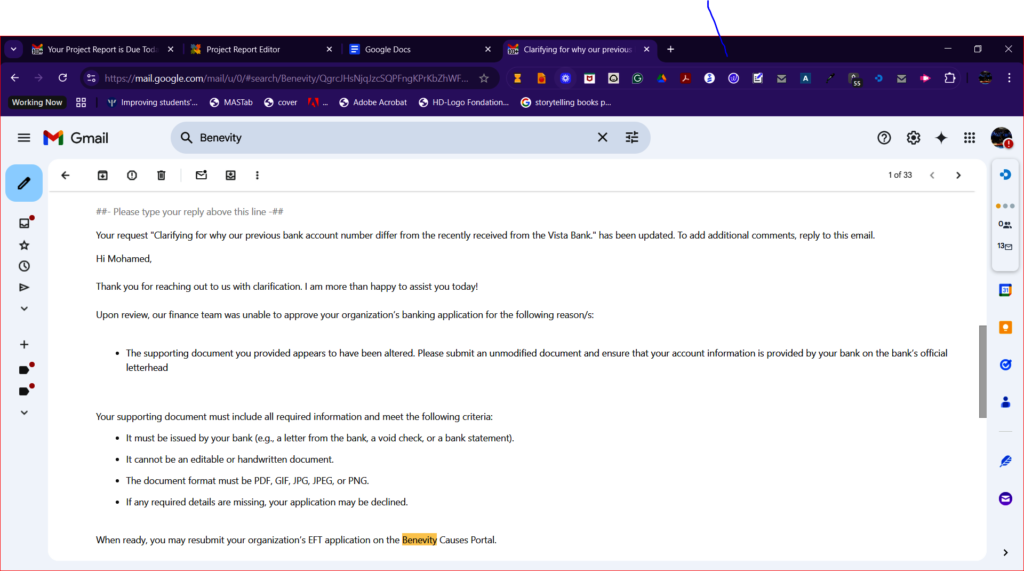Open the feather quill add-on icon
Image resolution: width=1024 pixels, height=571 pixels.
pos(1005,461)
